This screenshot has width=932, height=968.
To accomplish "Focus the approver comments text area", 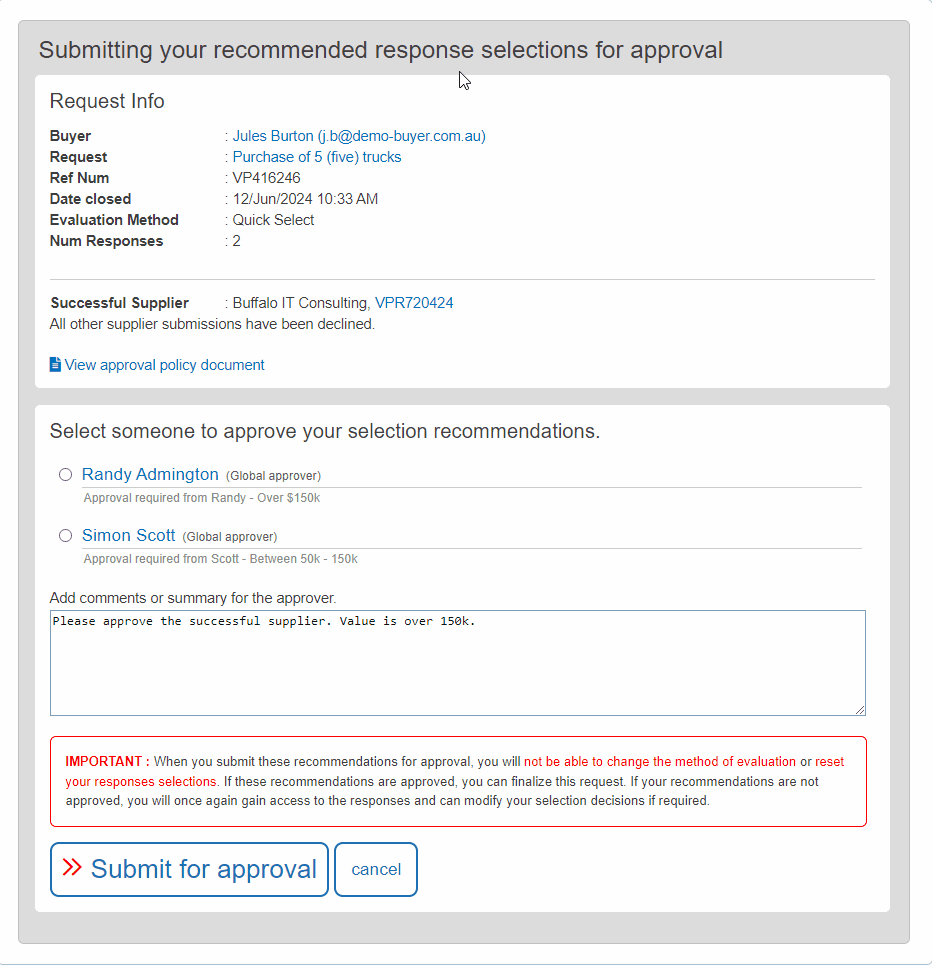I will pyautogui.click(x=457, y=663).
